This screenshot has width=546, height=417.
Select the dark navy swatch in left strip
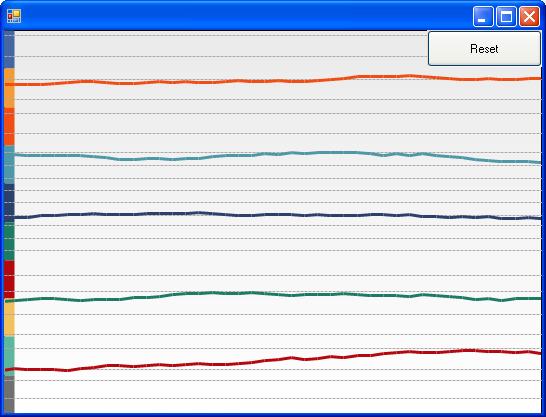pos(9,203)
